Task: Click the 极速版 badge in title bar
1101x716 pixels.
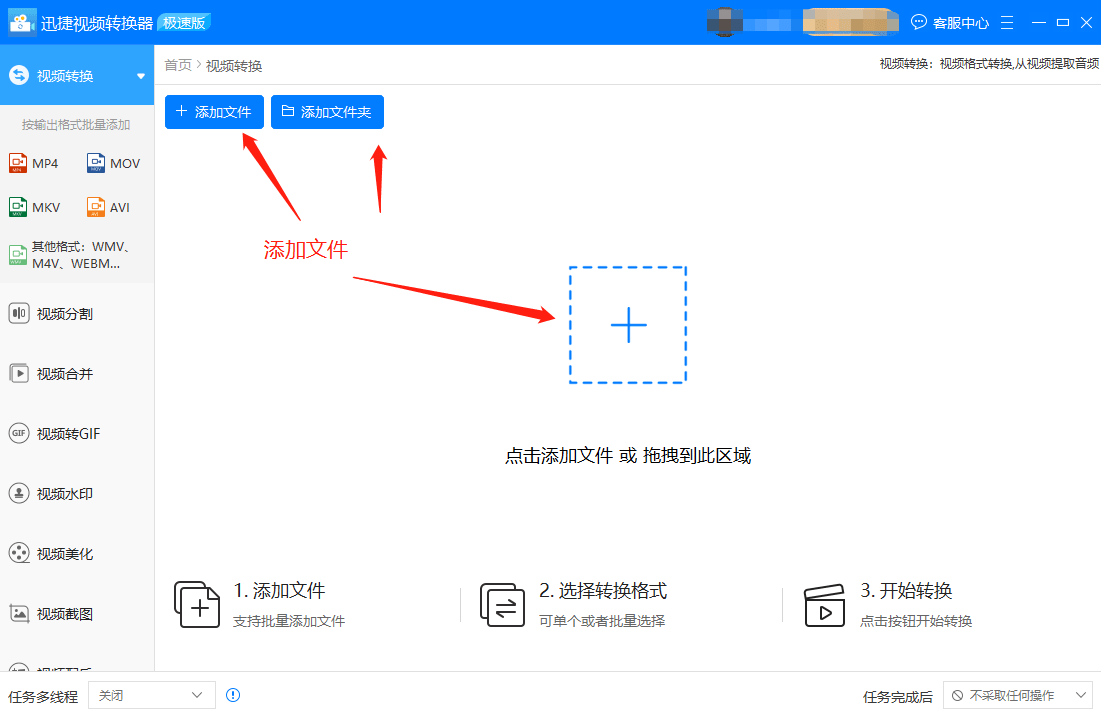Action: tap(185, 22)
